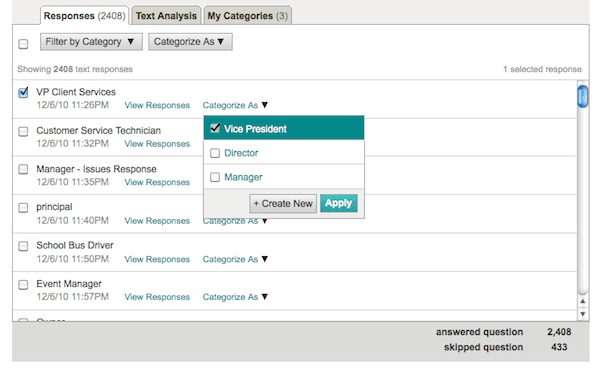The height and width of the screenshot is (377, 600).
Task: Select the Director menu entry label
Action: click(x=241, y=153)
